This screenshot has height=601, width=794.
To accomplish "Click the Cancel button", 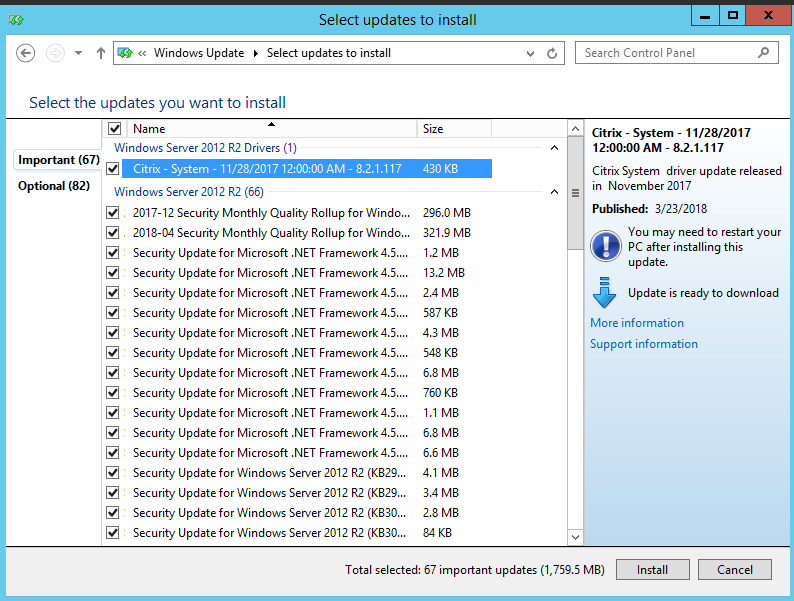I will click(x=735, y=570).
